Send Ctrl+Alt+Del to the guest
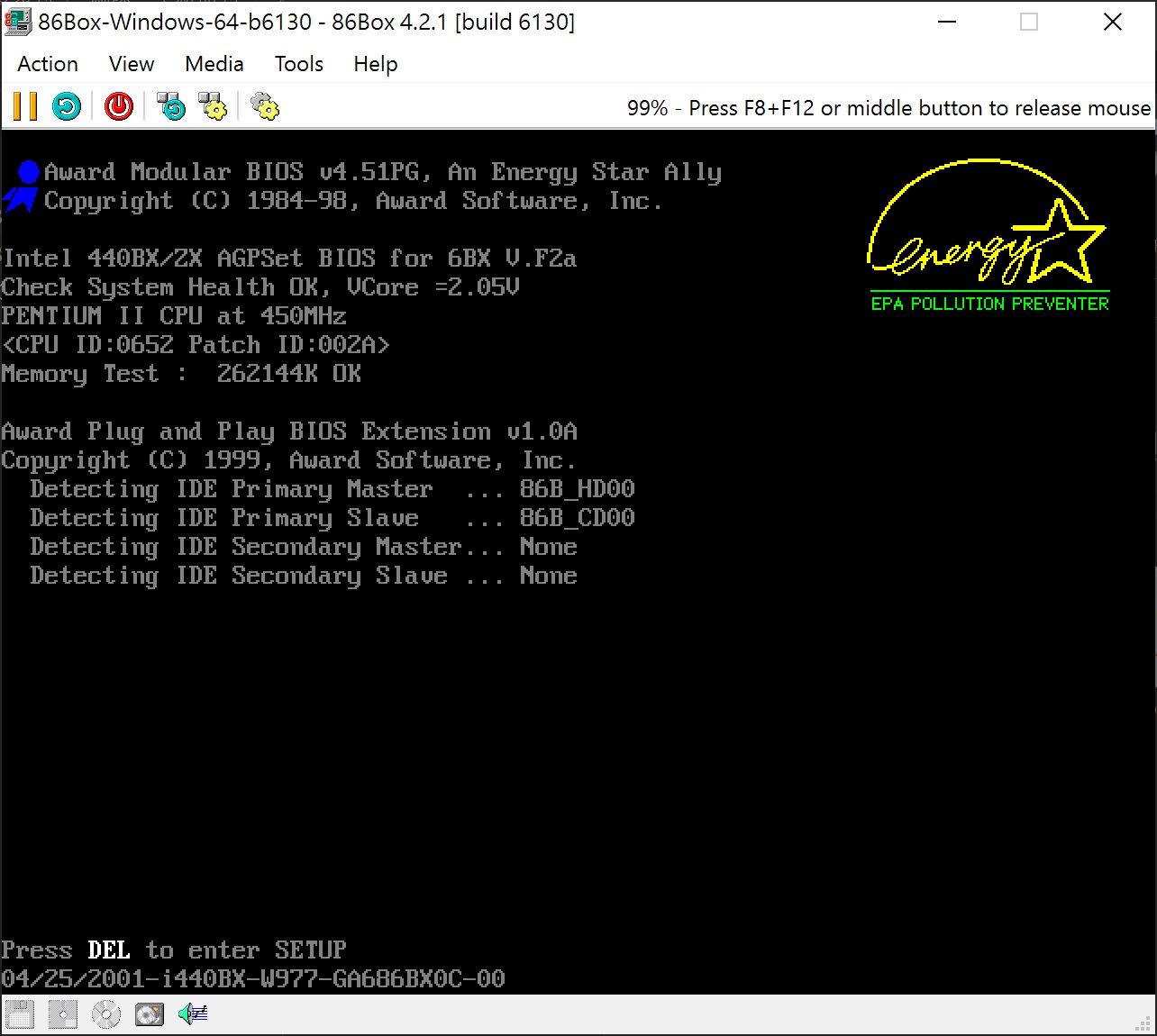This screenshot has height=1036, width=1157. click(171, 105)
